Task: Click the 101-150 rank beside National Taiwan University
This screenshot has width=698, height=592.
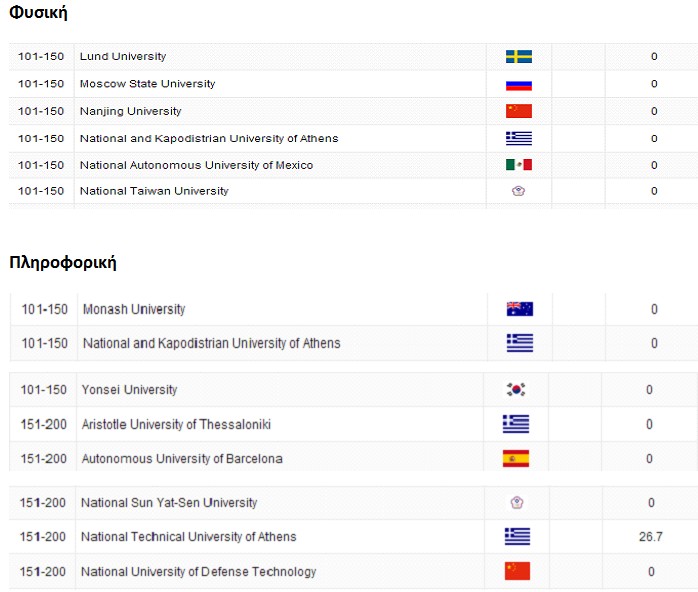Action: (x=41, y=191)
